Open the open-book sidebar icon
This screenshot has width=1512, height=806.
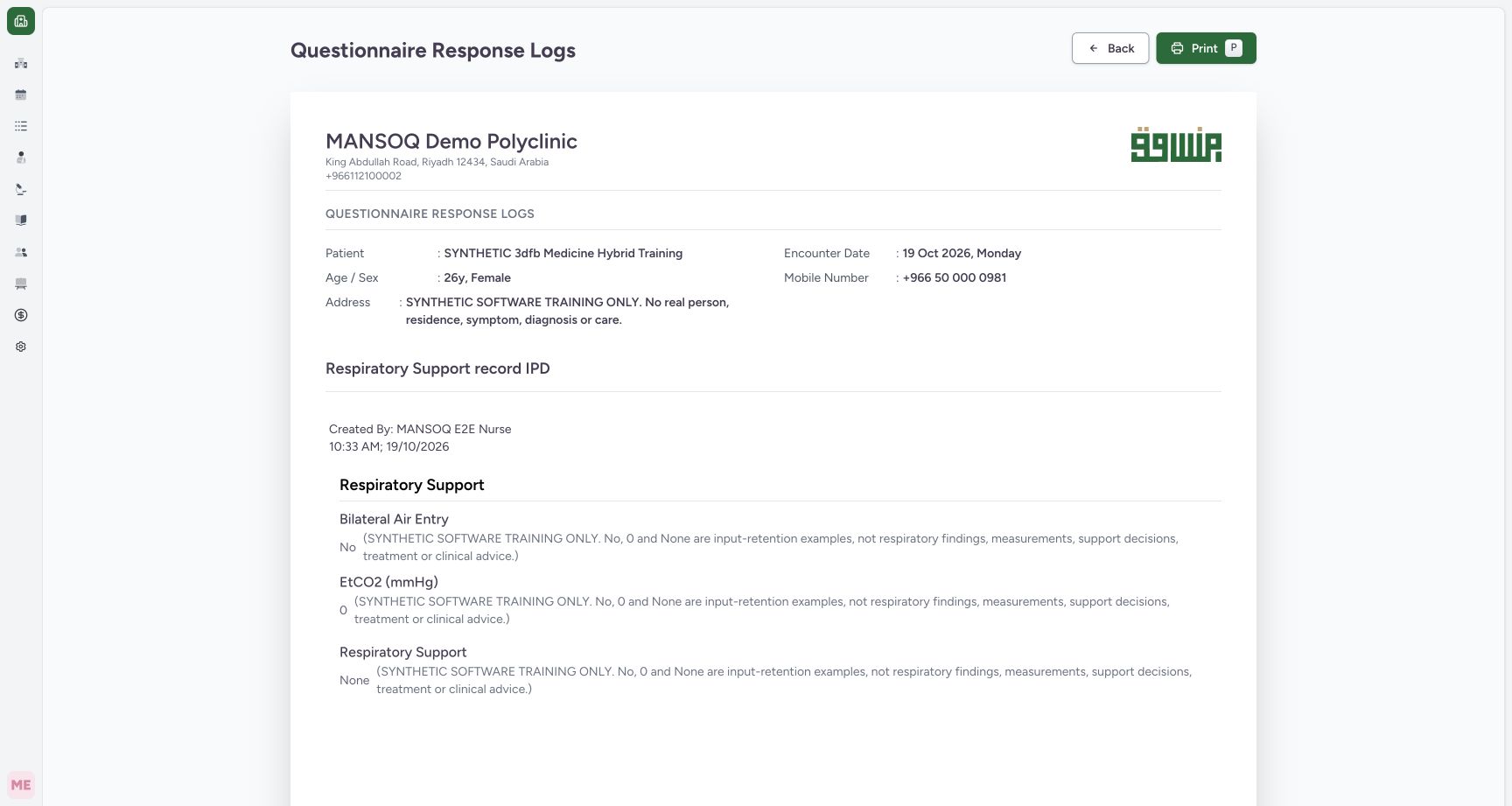[21, 221]
